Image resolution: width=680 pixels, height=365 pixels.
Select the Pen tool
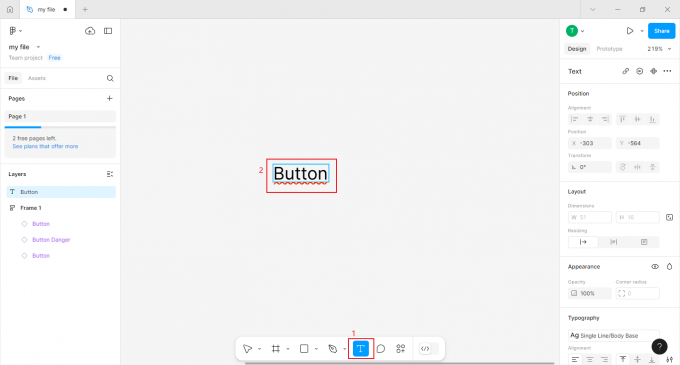click(x=333, y=349)
